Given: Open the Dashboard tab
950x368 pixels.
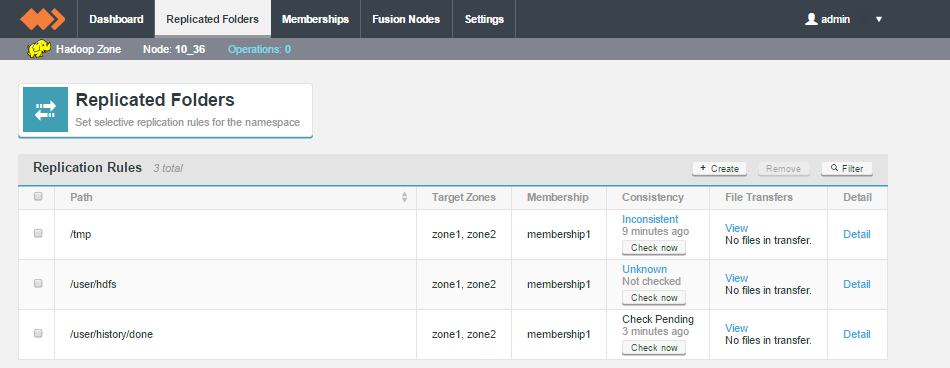Looking at the screenshot, I should [116, 19].
